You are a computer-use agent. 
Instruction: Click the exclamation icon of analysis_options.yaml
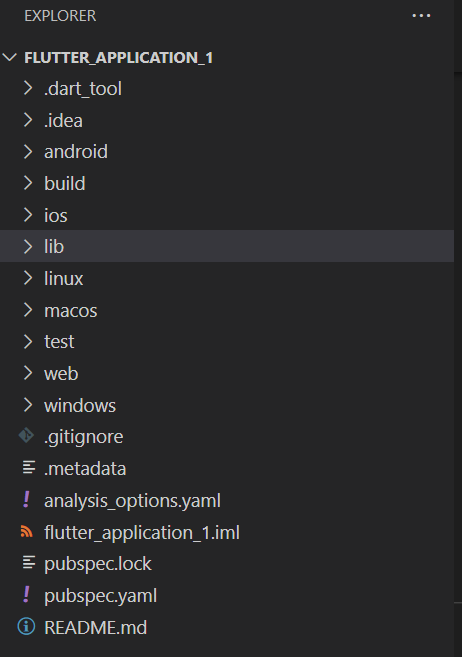26,500
